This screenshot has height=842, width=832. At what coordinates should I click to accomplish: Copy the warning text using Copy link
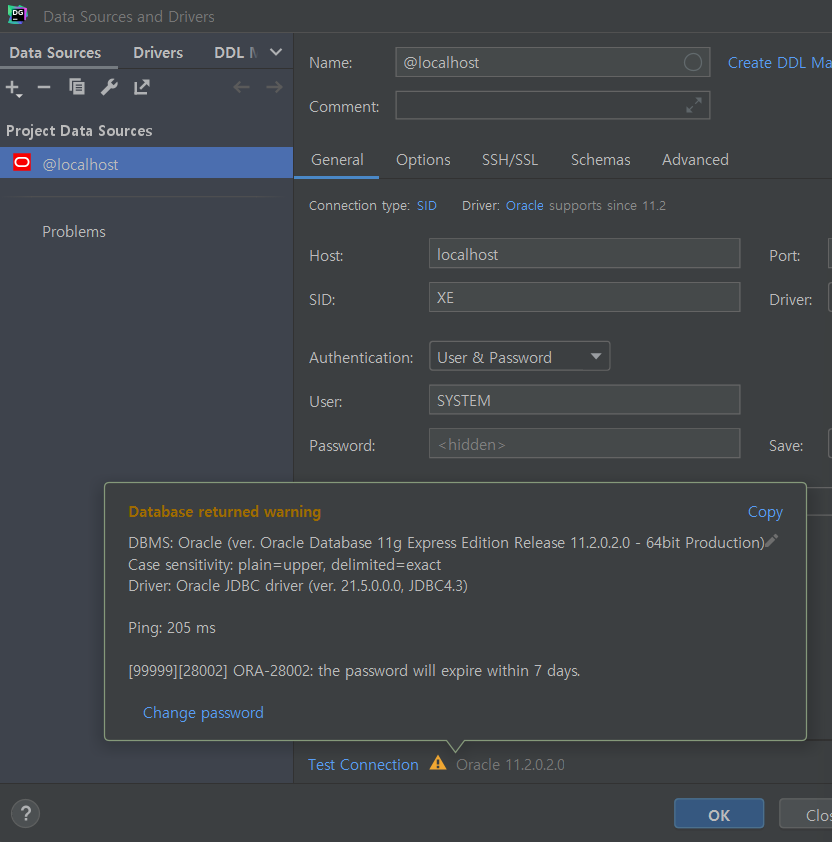pyautogui.click(x=765, y=512)
